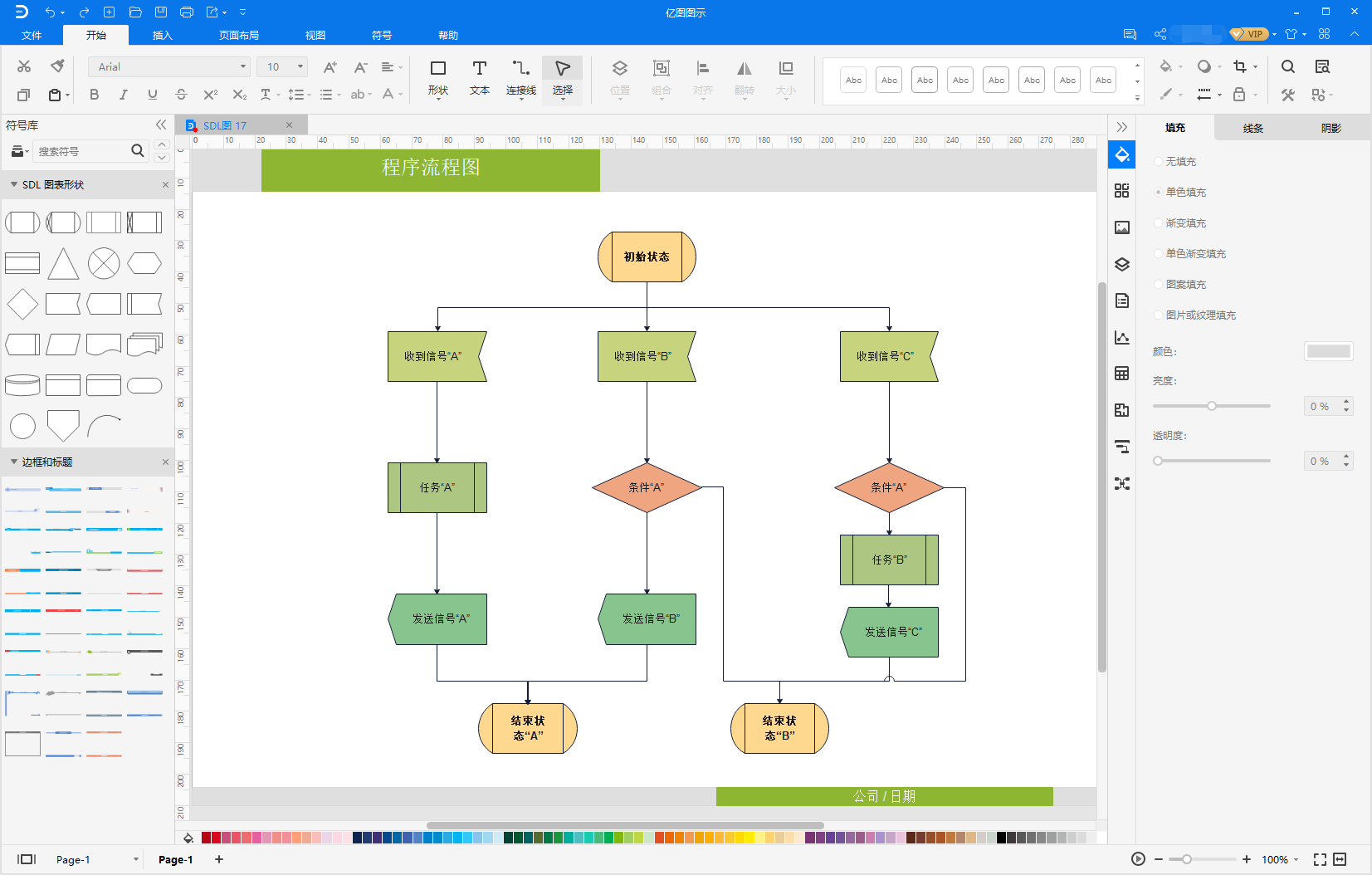Open the chart panel icon in right sidebar

click(1122, 337)
